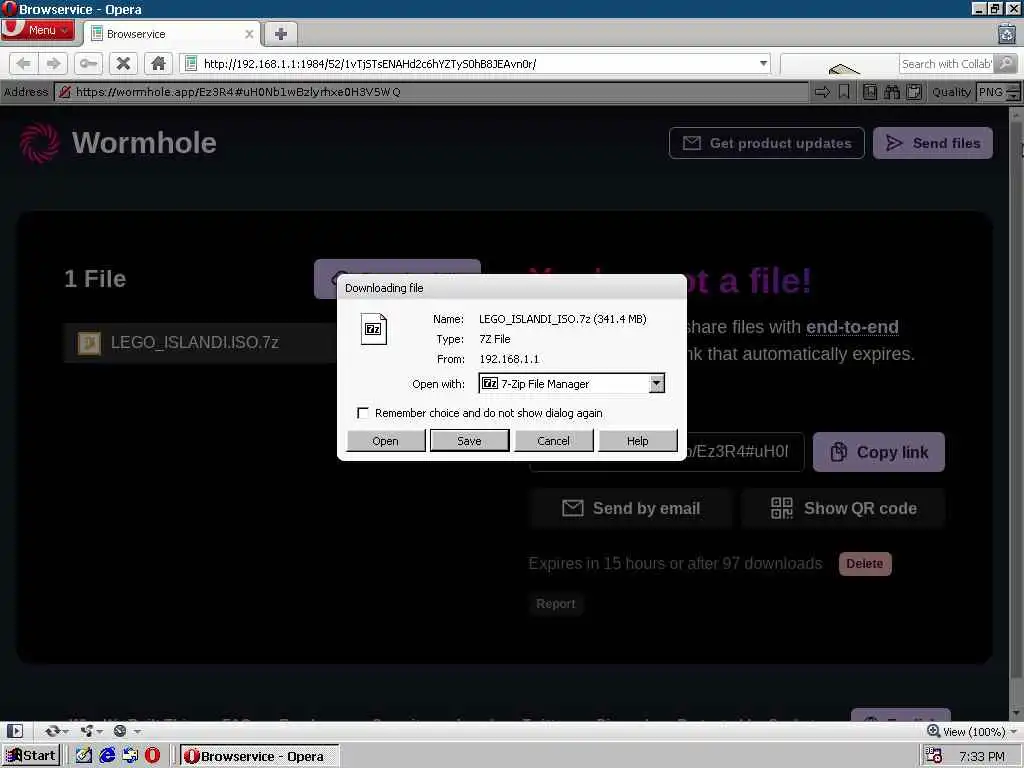1024x768 pixels.
Task: Open a new tab with plus button
Action: pyautogui.click(x=281, y=34)
